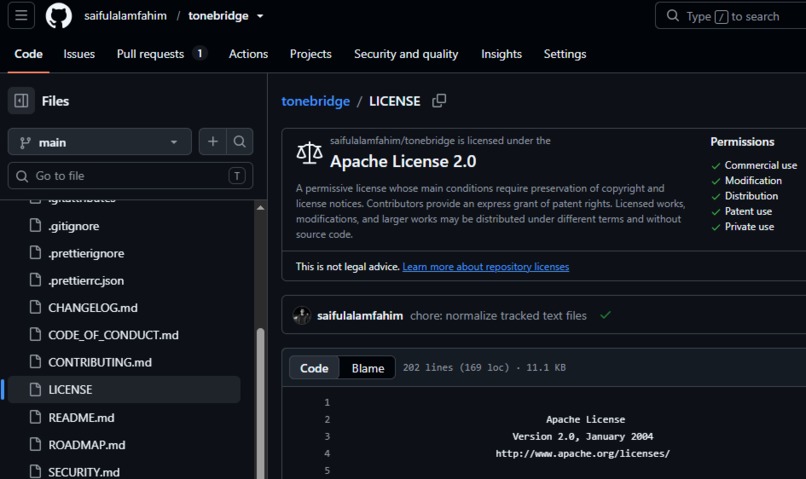
Task: Open saifulalamfahim avatar on commit row
Action: point(302,316)
